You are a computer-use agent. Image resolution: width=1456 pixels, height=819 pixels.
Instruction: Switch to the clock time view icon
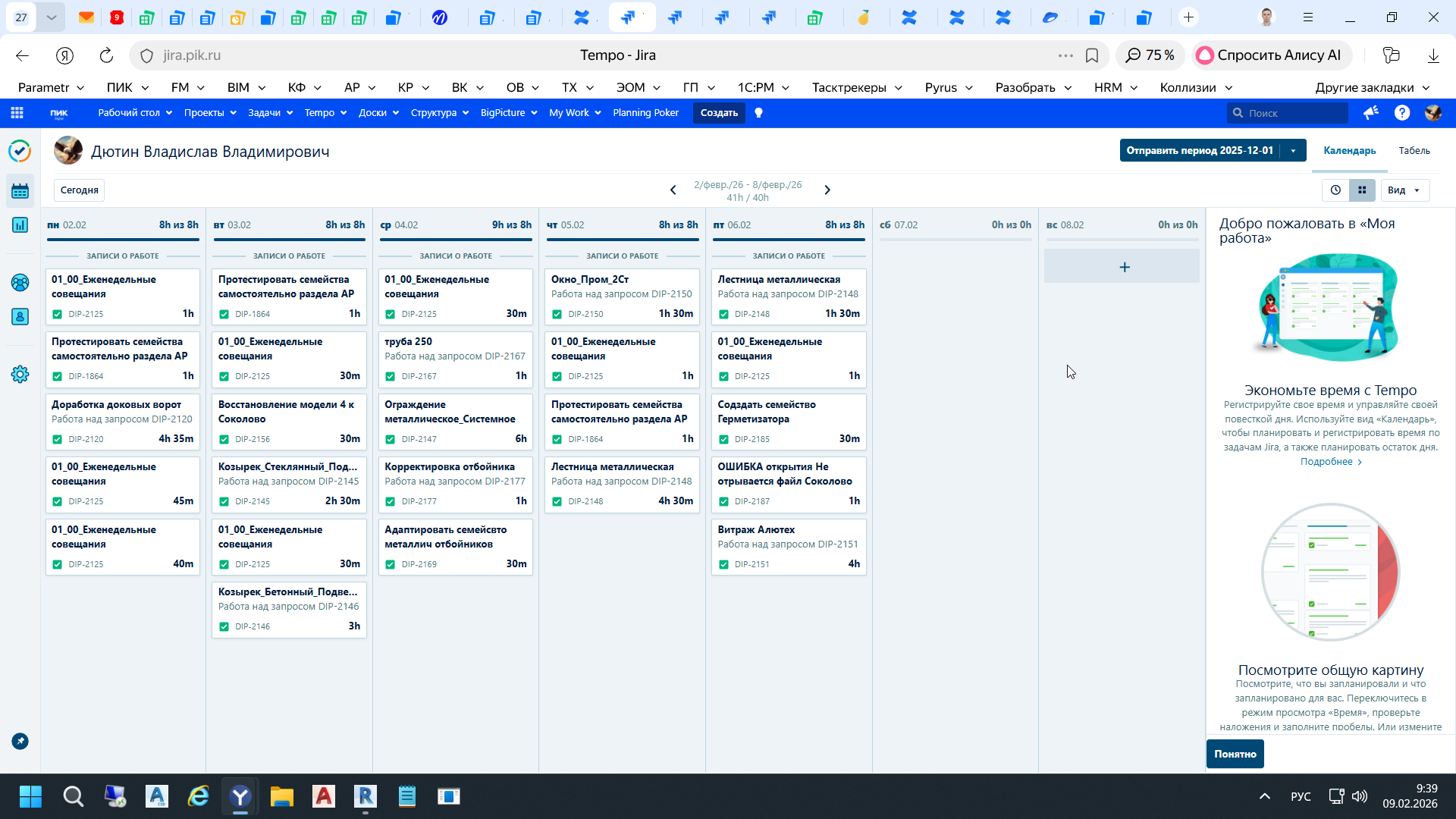tap(1335, 190)
